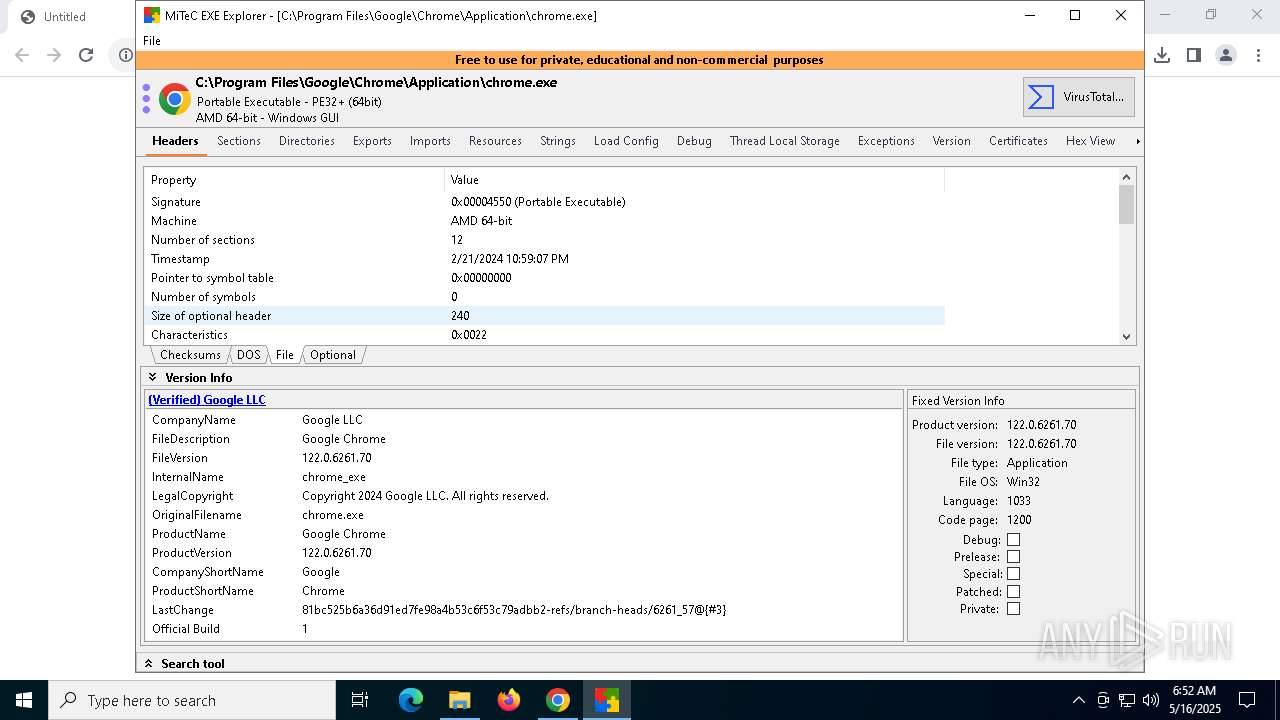Screen dimensions: 1280x720
Task: Open File Explorer from the taskbar
Action: click(x=460, y=700)
